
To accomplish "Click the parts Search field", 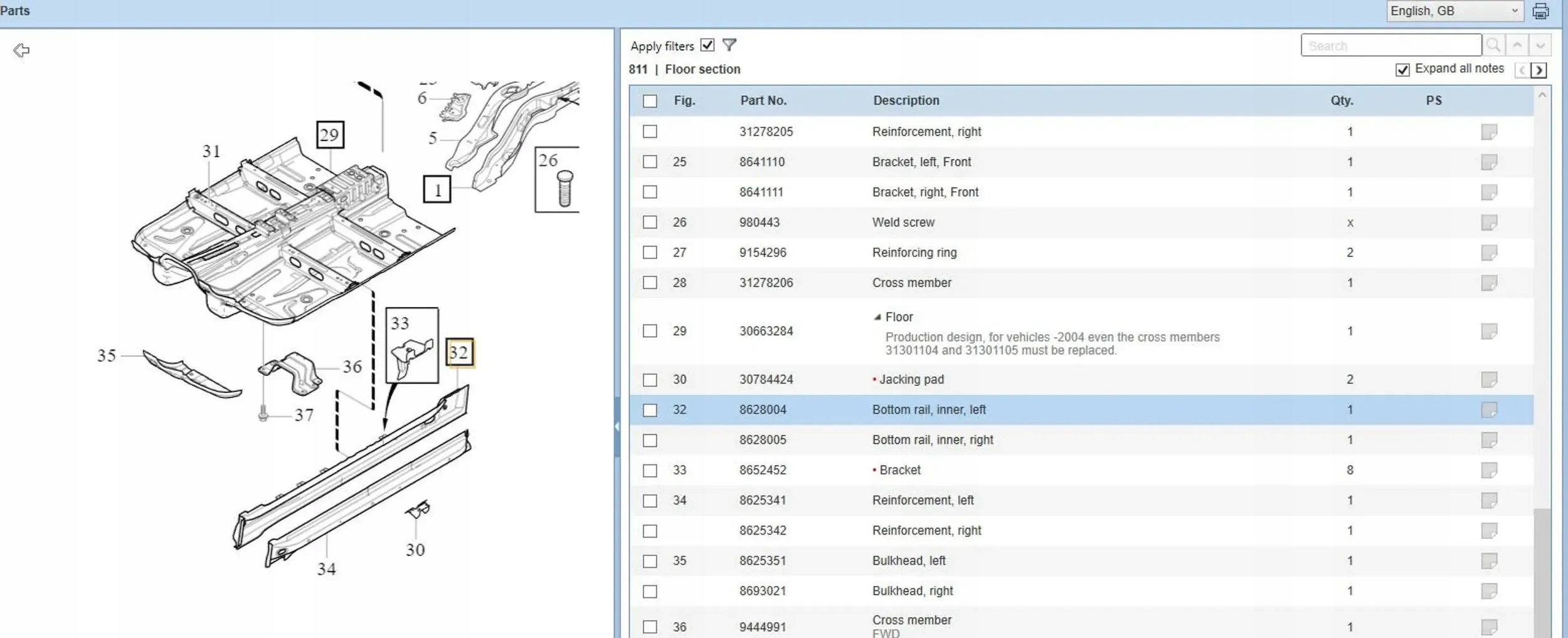I will [1391, 46].
